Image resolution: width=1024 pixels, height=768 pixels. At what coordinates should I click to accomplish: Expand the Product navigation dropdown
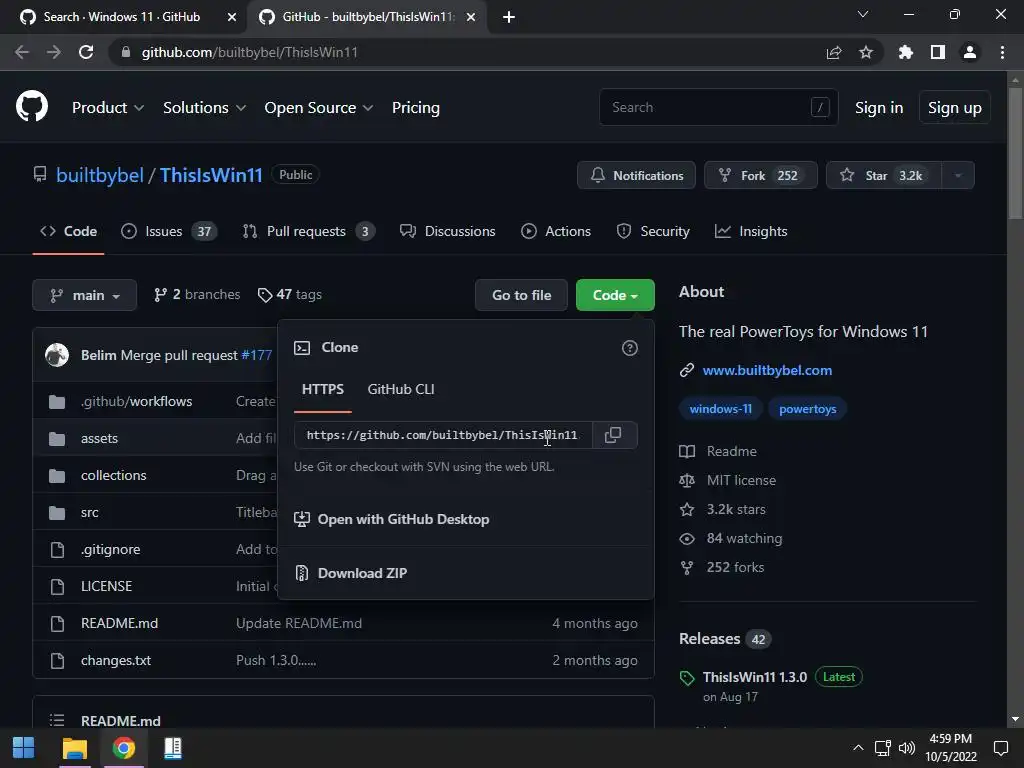coord(108,108)
